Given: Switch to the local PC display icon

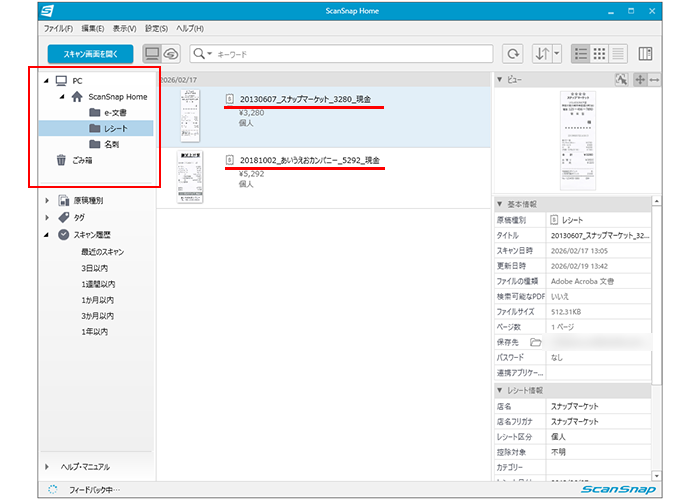Looking at the screenshot, I should [152, 53].
